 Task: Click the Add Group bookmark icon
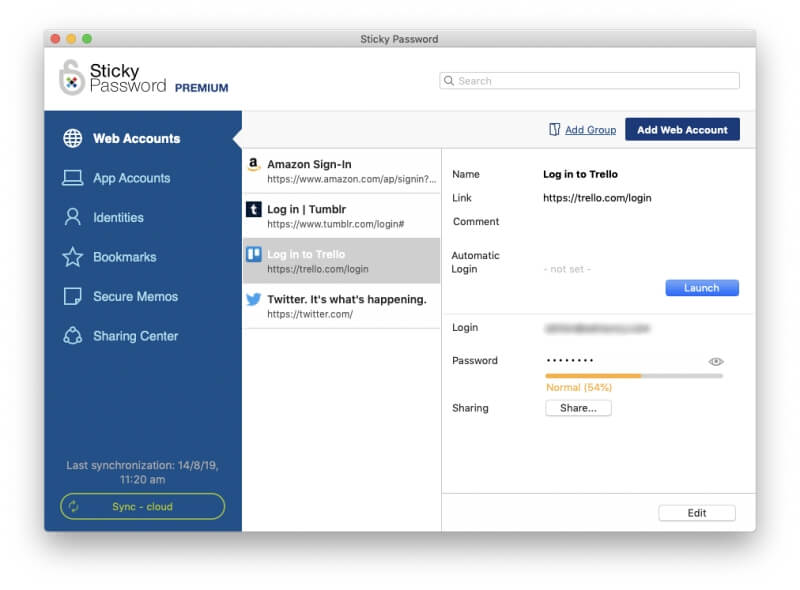pos(555,130)
